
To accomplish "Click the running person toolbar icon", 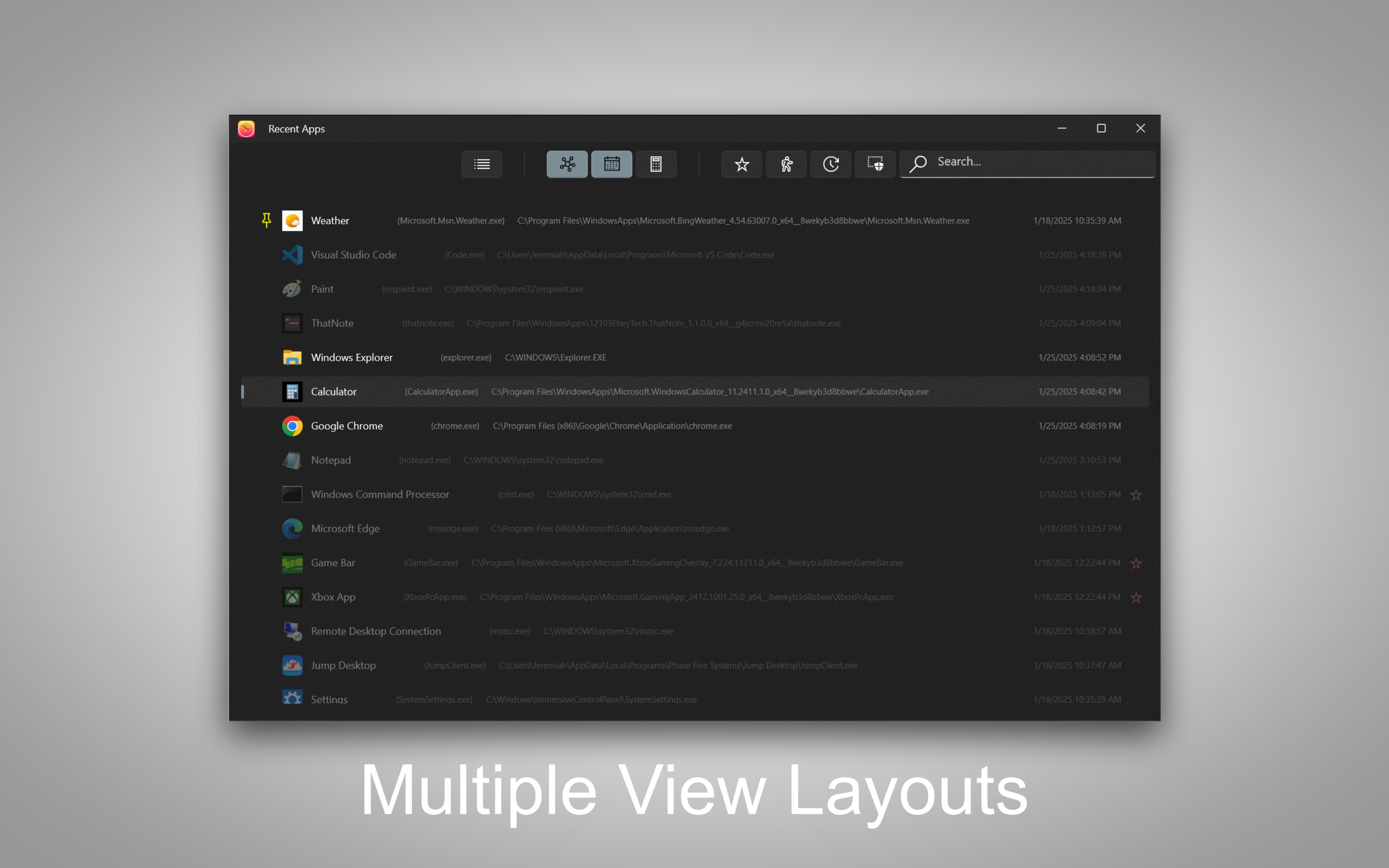I will coord(786,164).
